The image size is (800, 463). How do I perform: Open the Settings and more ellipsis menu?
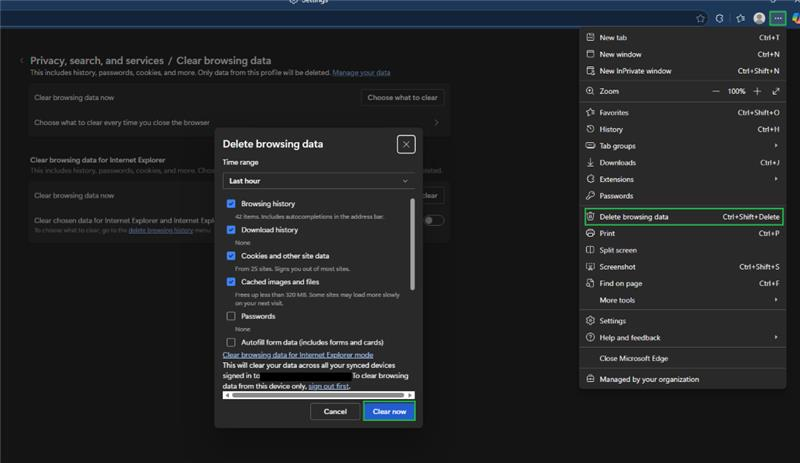pos(778,18)
